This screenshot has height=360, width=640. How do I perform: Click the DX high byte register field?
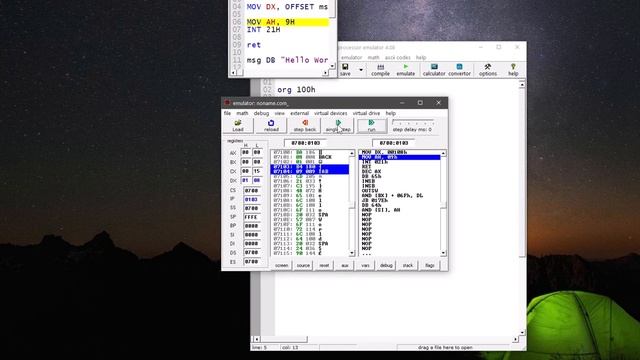(245, 180)
